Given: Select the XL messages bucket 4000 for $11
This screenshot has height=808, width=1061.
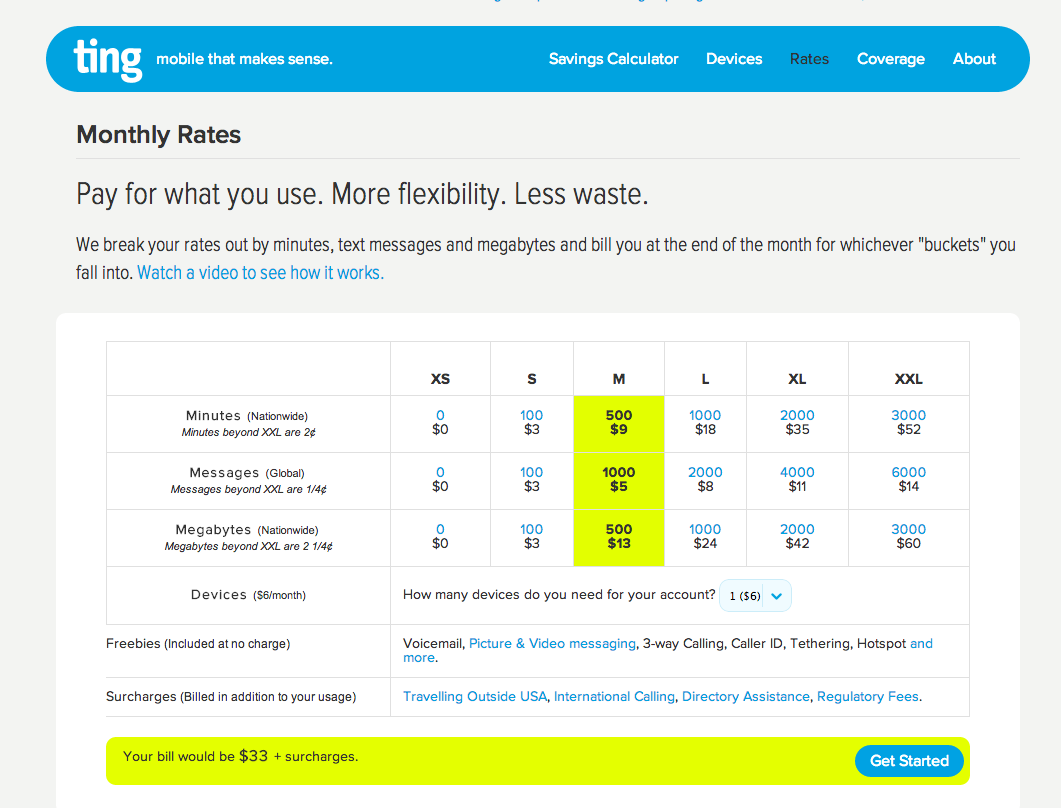Looking at the screenshot, I should pyautogui.click(x=797, y=479).
